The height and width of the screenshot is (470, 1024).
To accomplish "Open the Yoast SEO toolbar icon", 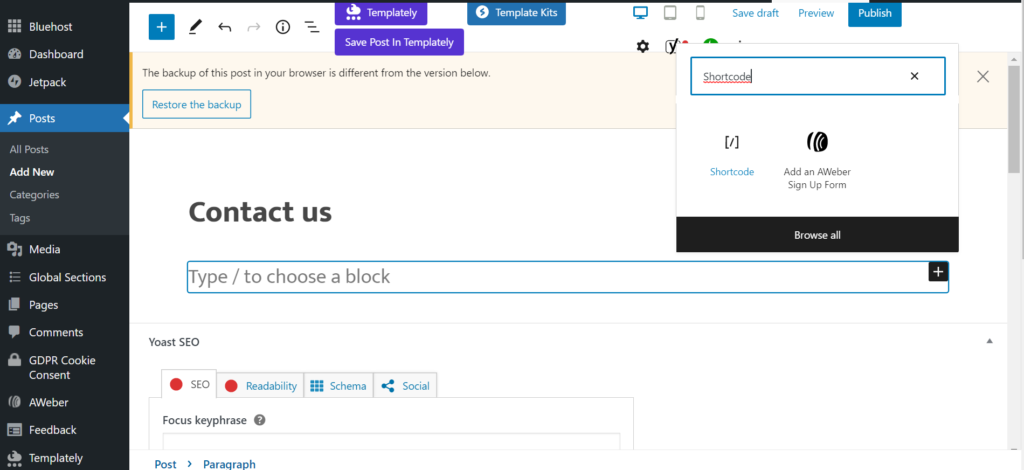I will point(671,46).
